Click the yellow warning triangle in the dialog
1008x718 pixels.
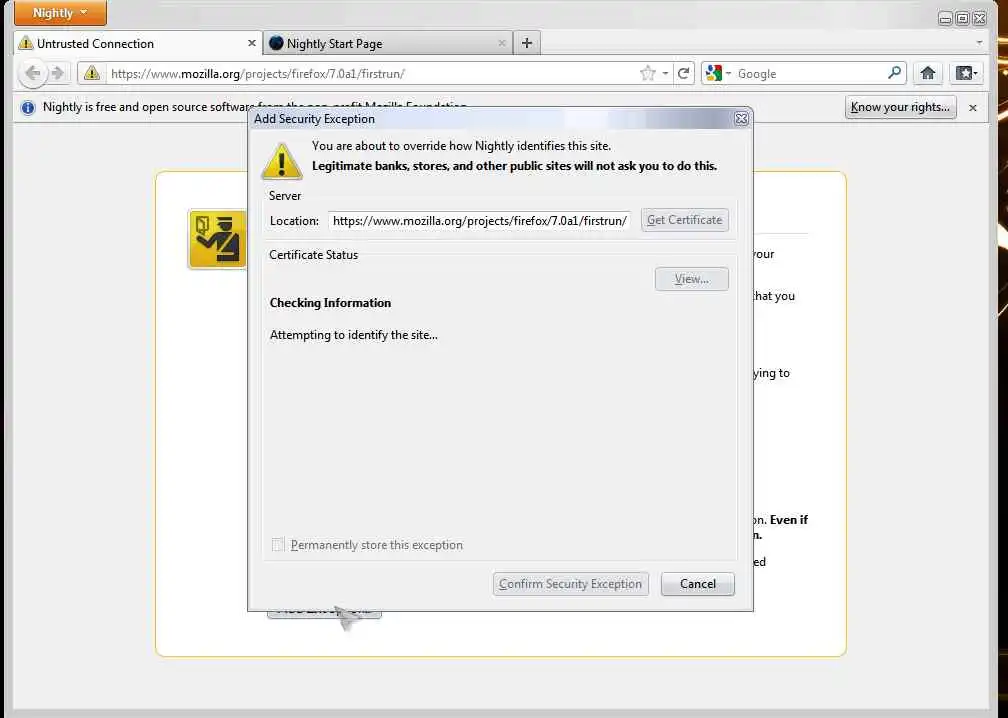click(282, 161)
